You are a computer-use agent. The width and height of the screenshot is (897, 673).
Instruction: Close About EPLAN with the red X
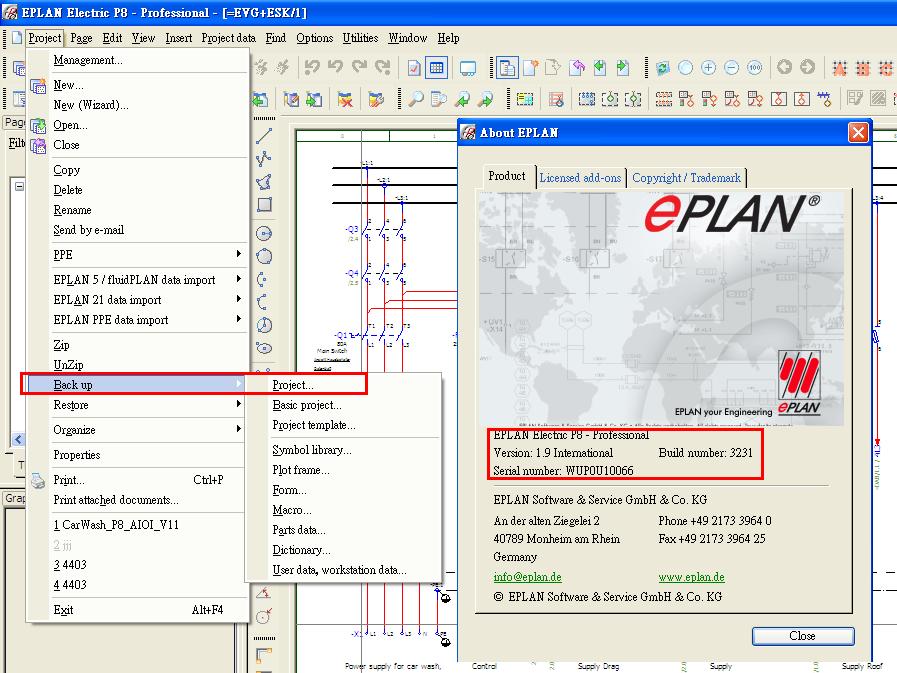click(858, 133)
